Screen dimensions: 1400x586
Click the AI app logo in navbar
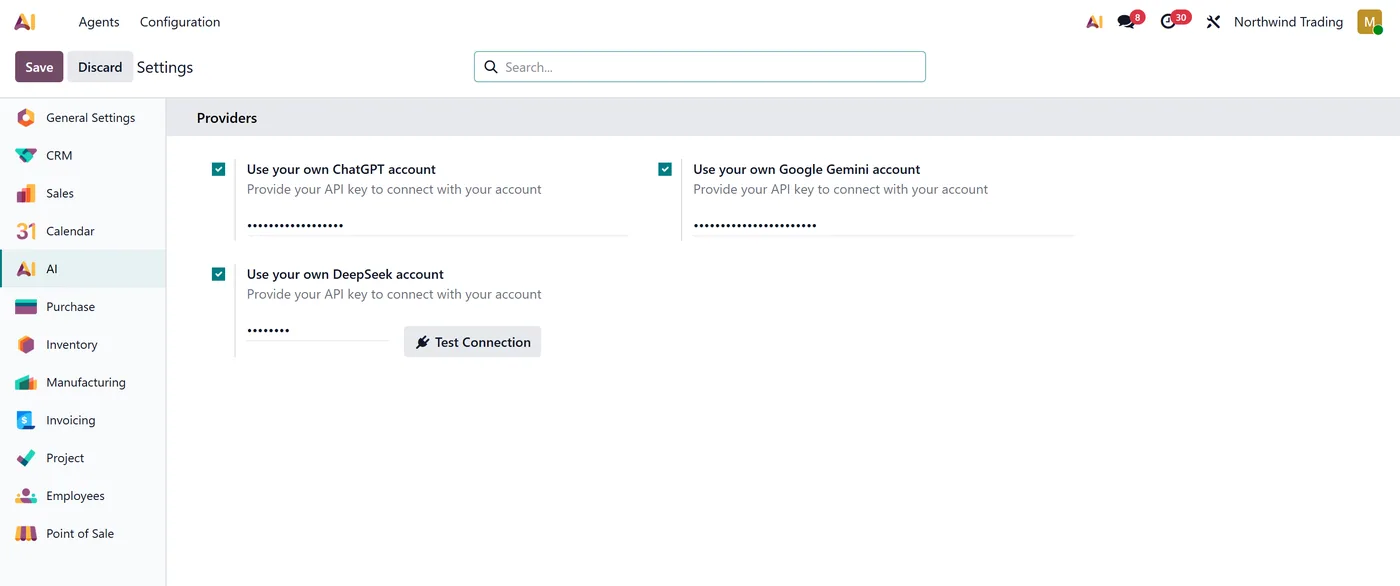(x=25, y=22)
